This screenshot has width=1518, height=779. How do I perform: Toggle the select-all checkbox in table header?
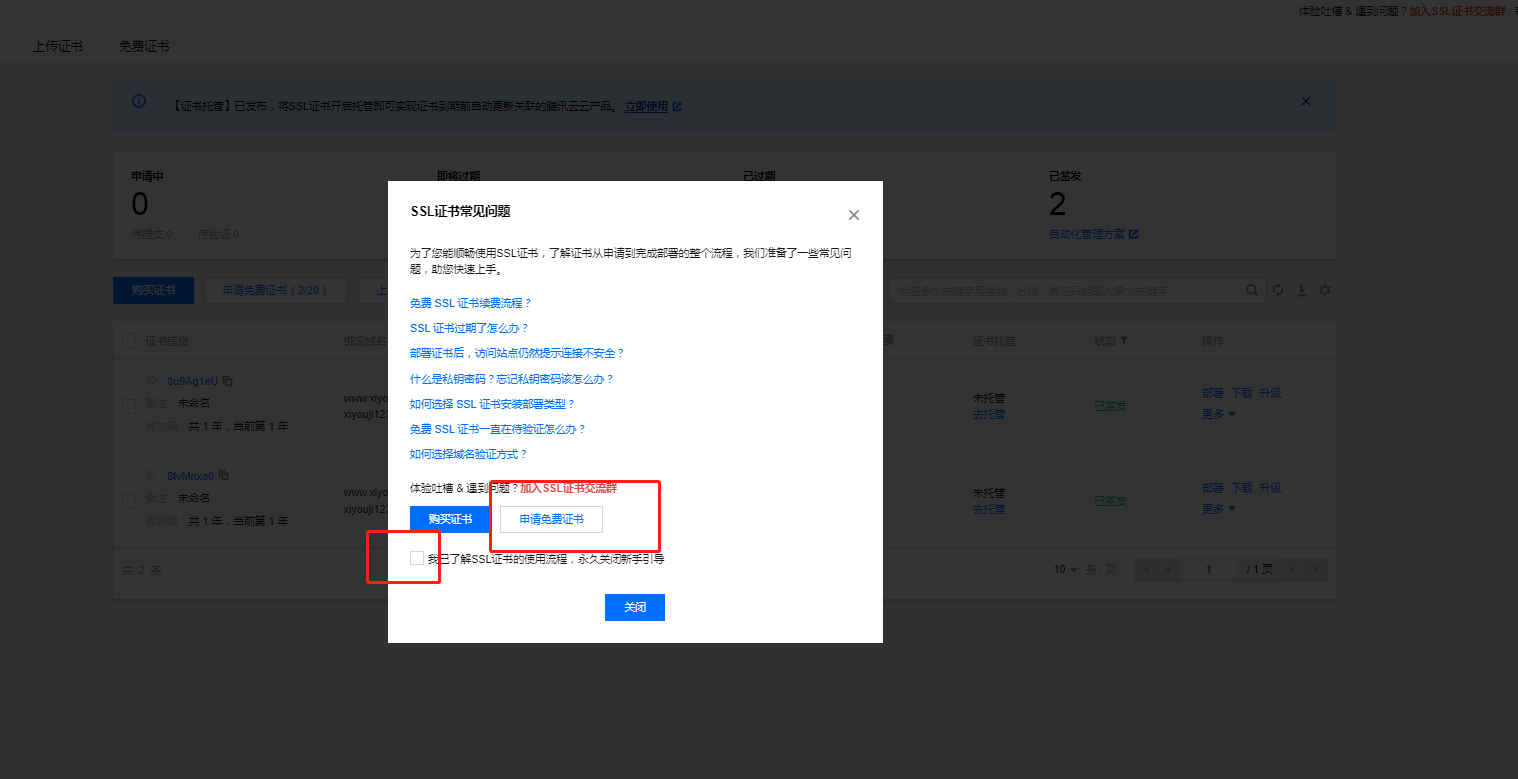(x=129, y=341)
